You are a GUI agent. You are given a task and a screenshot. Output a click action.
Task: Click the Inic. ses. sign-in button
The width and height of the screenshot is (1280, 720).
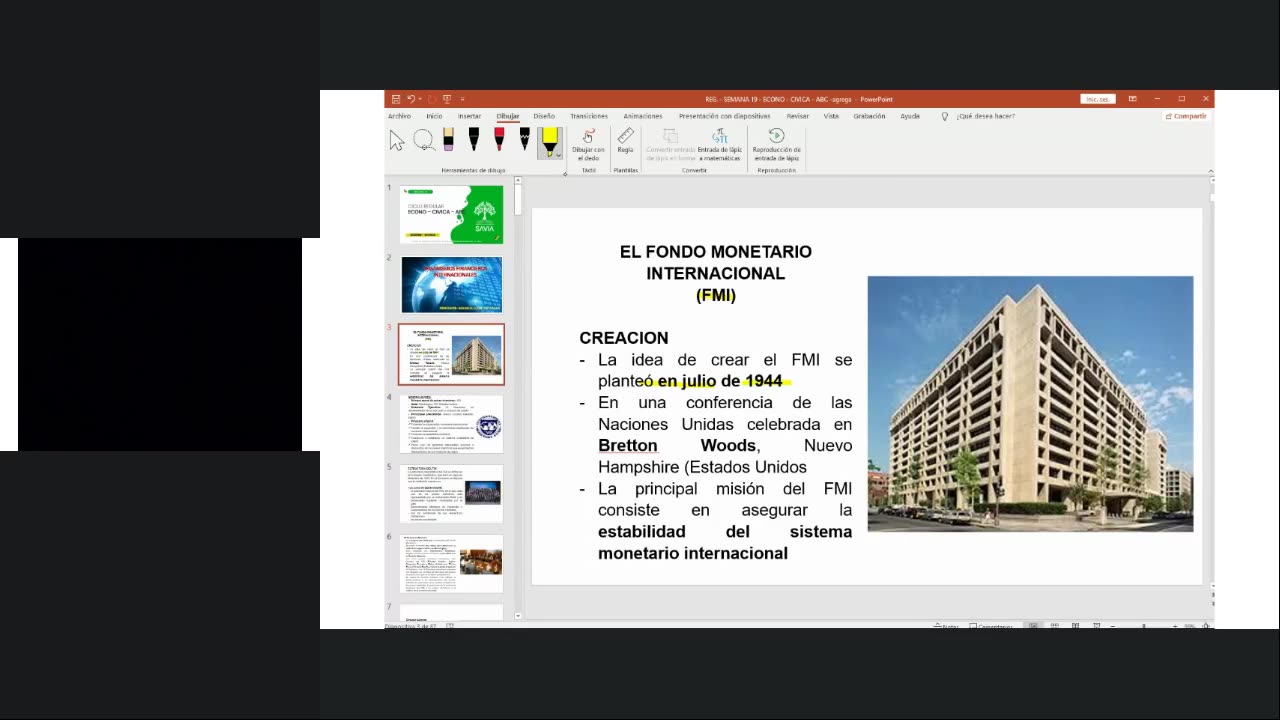click(x=1097, y=99)
